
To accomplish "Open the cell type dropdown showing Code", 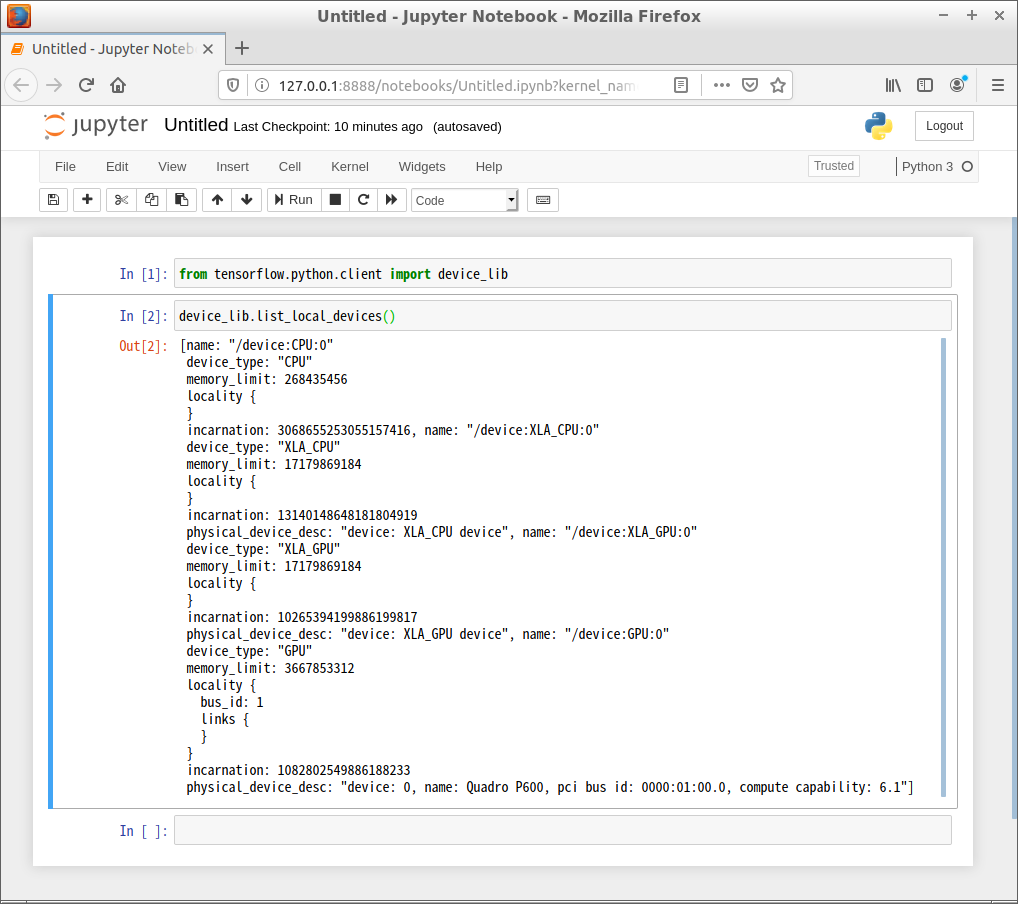I will 464,200.
